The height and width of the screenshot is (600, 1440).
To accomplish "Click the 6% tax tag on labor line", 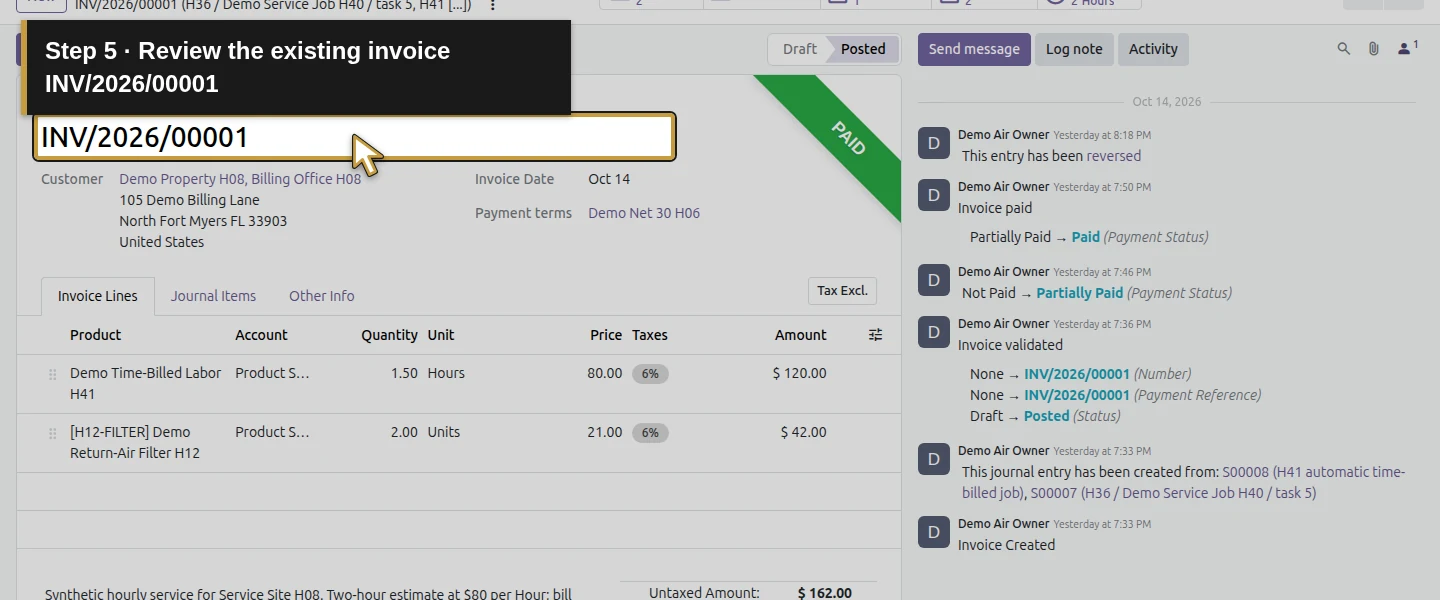I will pos(650,374).
